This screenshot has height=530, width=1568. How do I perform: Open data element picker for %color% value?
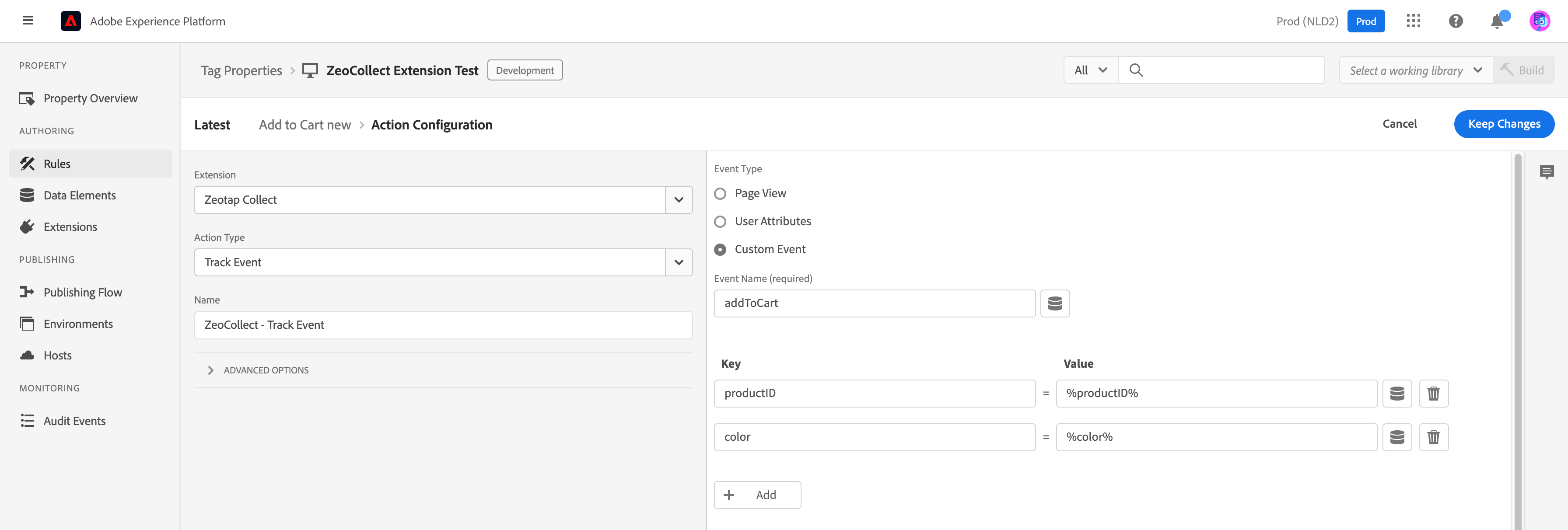1397,437
